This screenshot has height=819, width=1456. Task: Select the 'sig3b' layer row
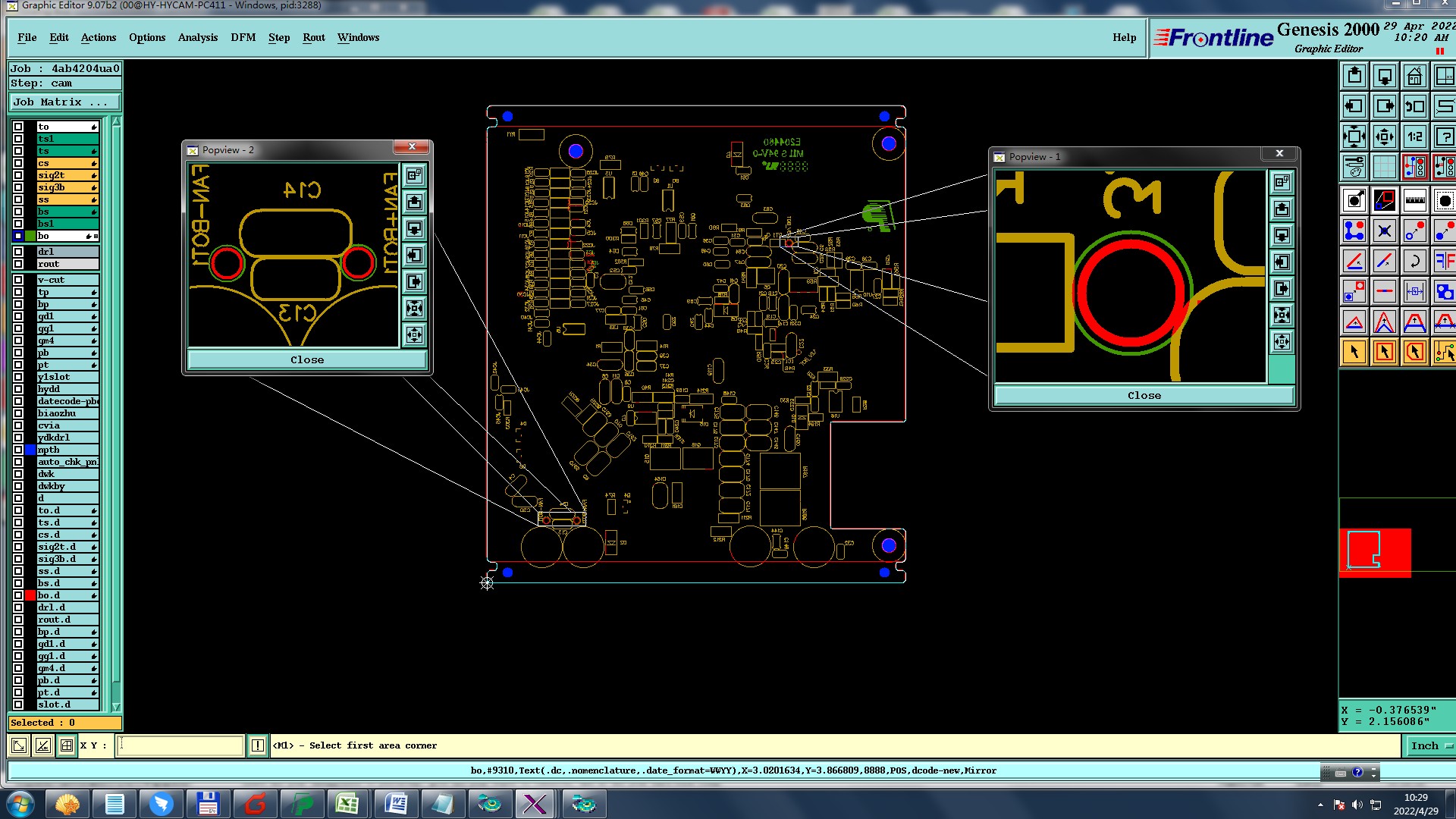67,187
